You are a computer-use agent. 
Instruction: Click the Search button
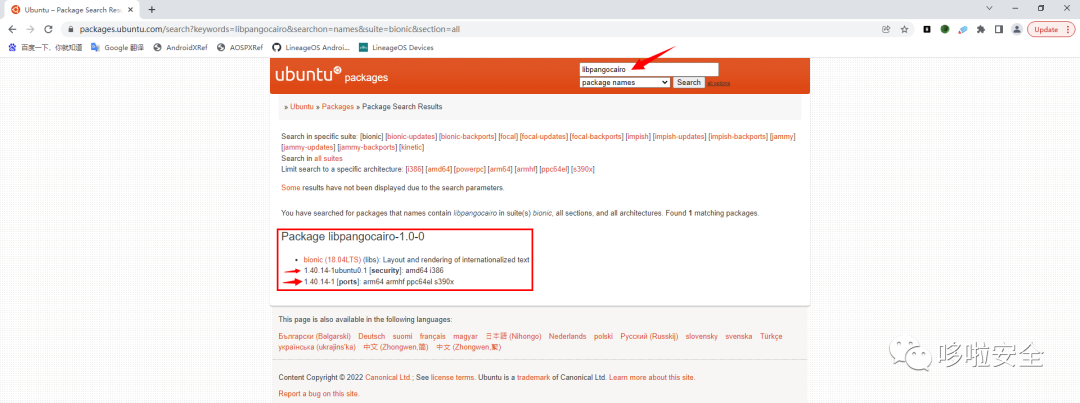pyautogui.click(x=688, y=82)
